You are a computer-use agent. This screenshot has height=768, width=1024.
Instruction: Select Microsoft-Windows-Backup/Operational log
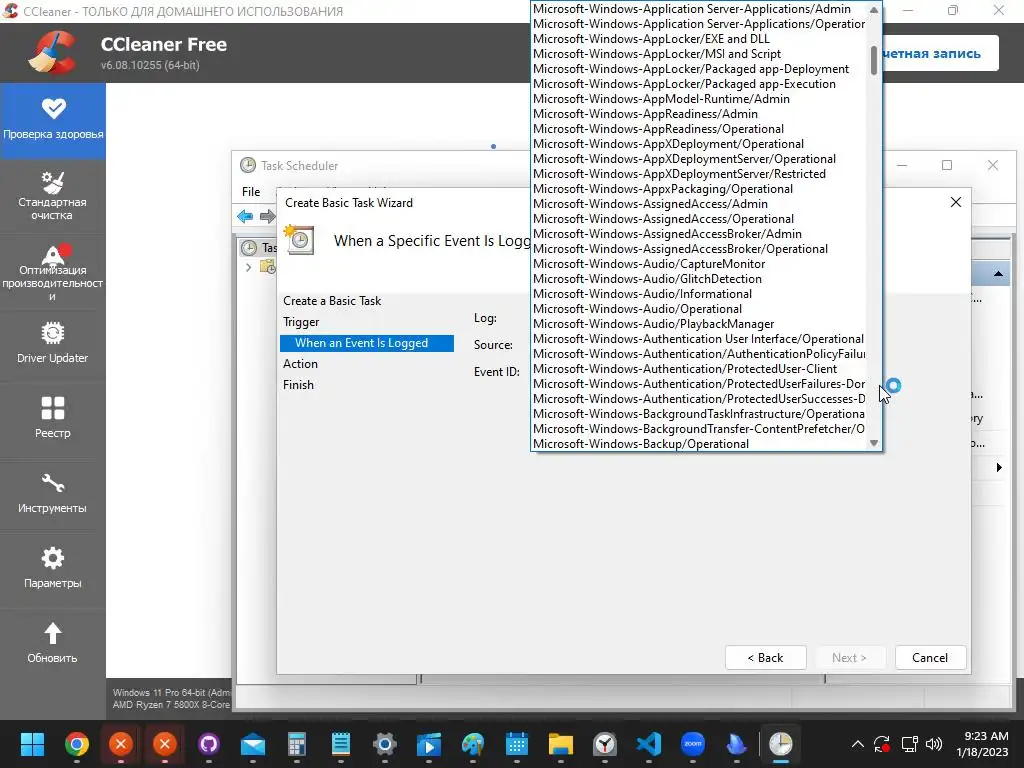coord(699,444)
